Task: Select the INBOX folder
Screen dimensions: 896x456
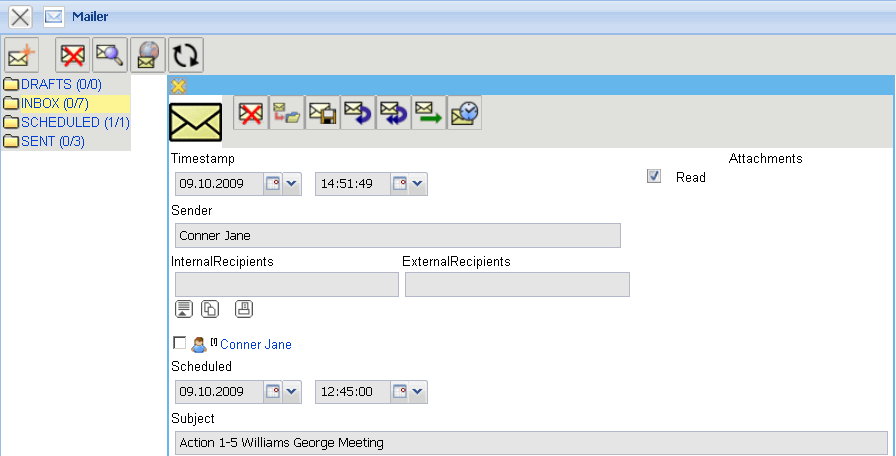Action: click(67, 103)
